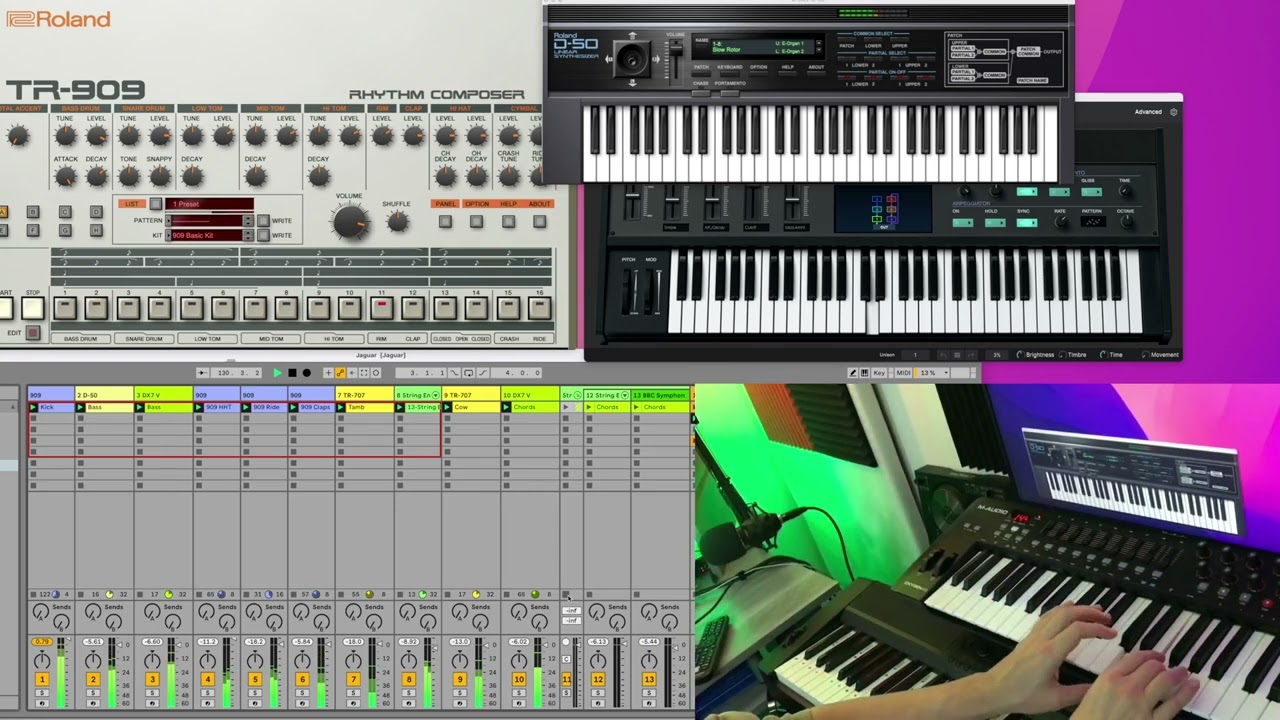The height and width of the screenshot is (720, 1280).
Task: Click TR-909 VOLUME knob
Action: 350,221
